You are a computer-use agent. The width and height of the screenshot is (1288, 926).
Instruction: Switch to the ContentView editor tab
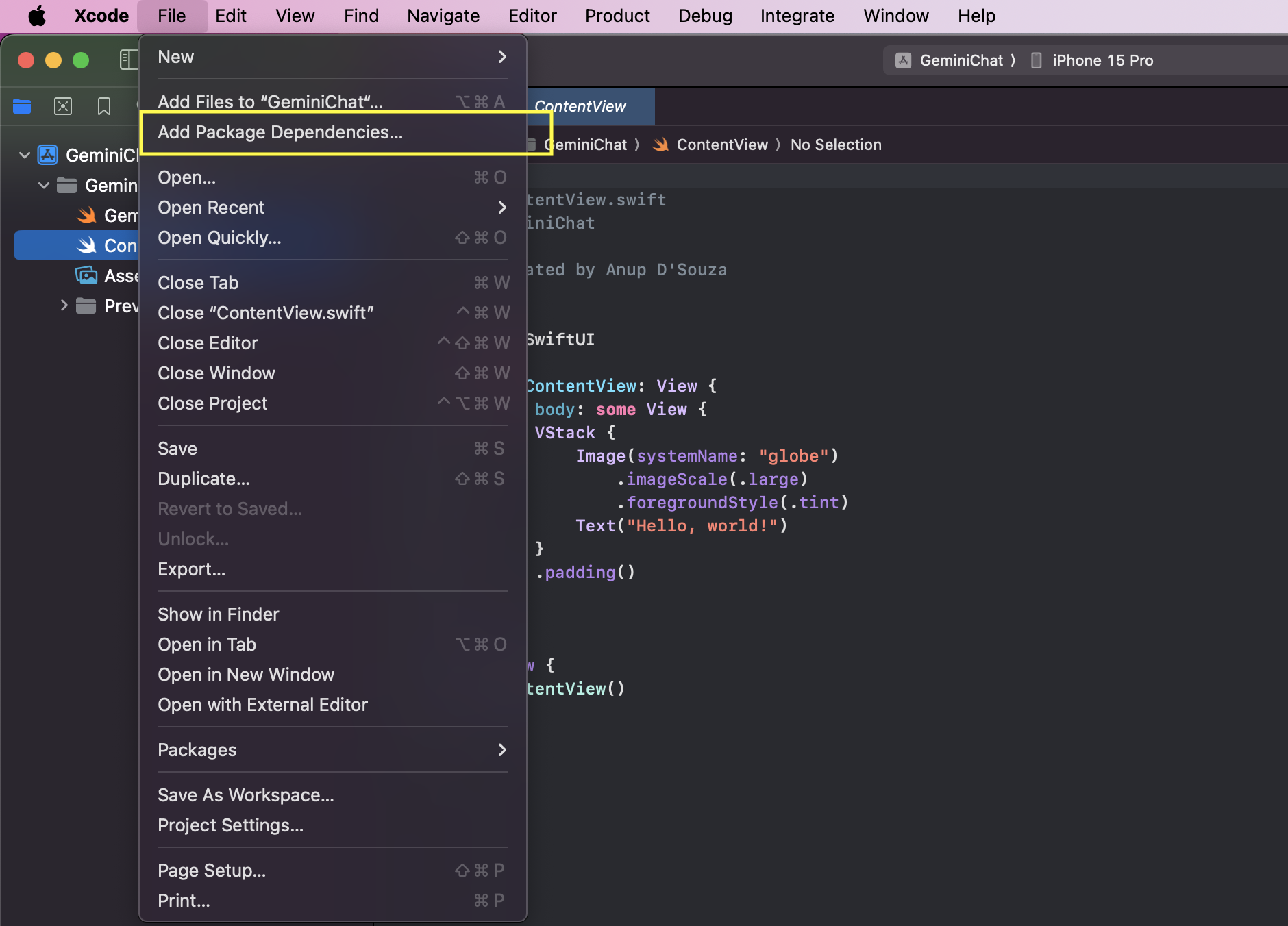pos(589,106)
